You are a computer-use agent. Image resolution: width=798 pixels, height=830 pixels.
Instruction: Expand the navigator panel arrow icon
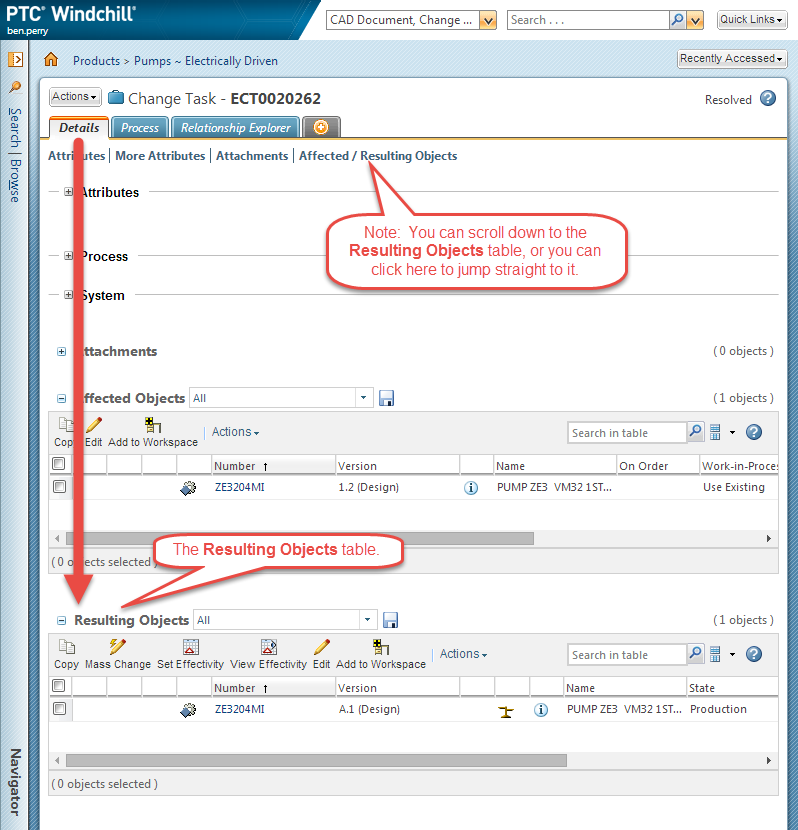[15, 59]
